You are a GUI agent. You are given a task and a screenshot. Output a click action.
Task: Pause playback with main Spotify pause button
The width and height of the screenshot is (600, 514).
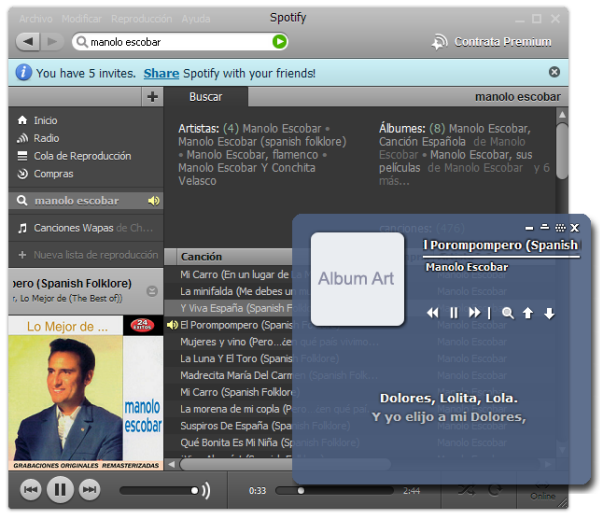point(60,490)
